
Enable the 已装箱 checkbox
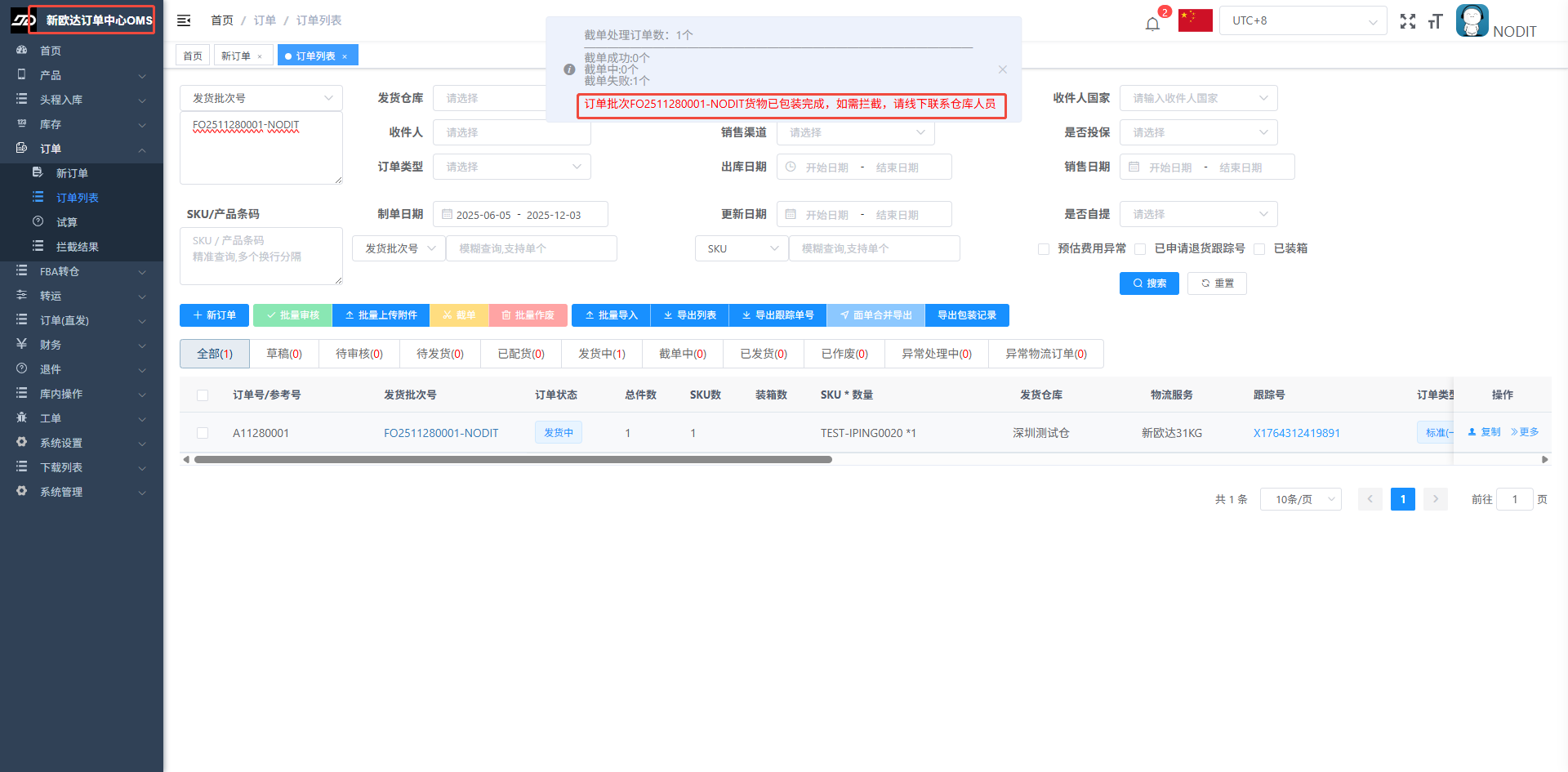coord(1259,249)
